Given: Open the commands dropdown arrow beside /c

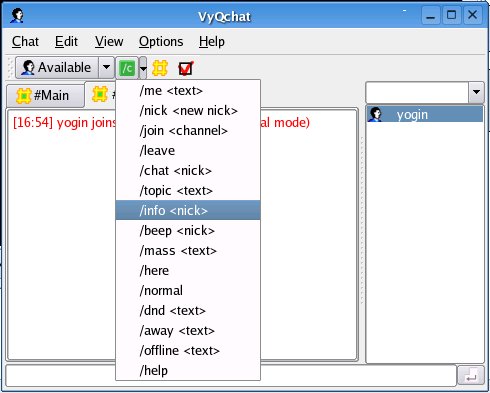Looking at the screenshot, I should pyautogui.click(x=143, y=68).
